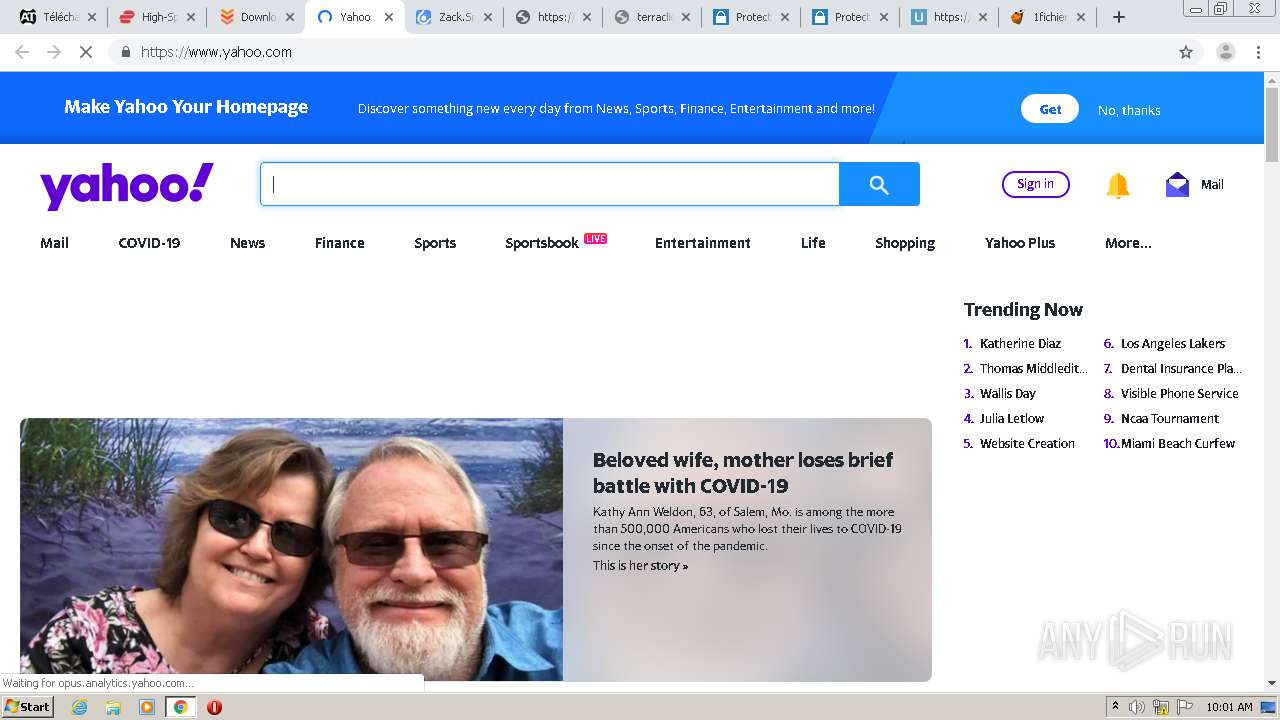Switch to the 1fichier tab
Image resolution: width=1280 pixels, height=720 pixels.
point(1048,17)
